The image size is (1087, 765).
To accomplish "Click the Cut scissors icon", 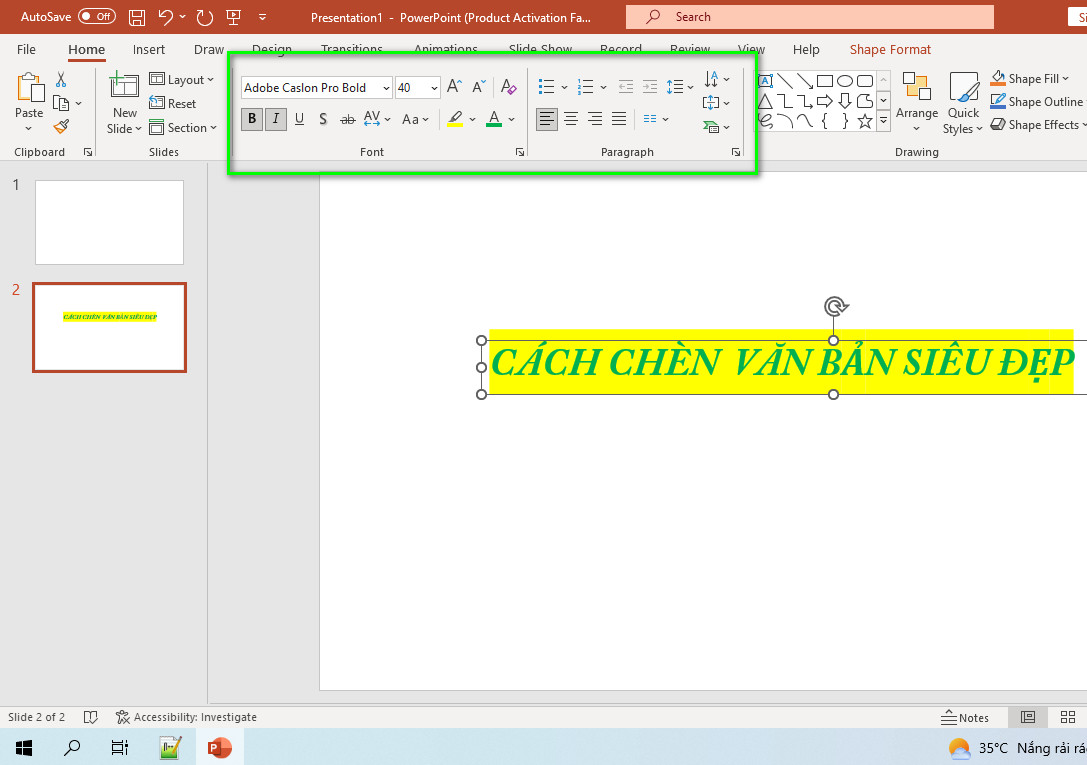I will [x=61, y=80].
